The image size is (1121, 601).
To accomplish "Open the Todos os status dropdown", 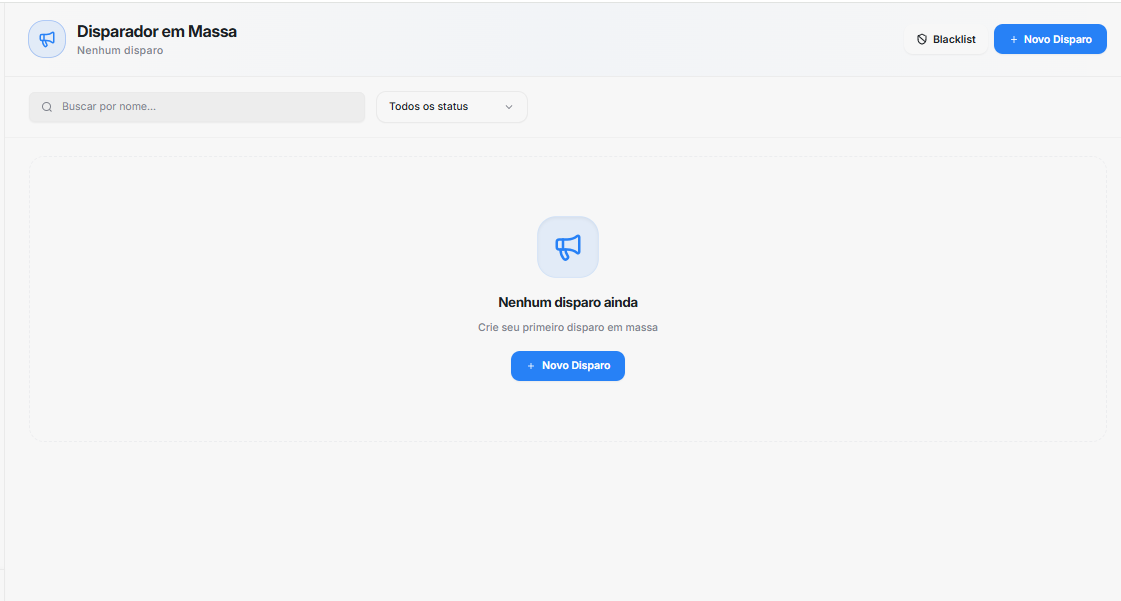I will [x=452, y=107].
